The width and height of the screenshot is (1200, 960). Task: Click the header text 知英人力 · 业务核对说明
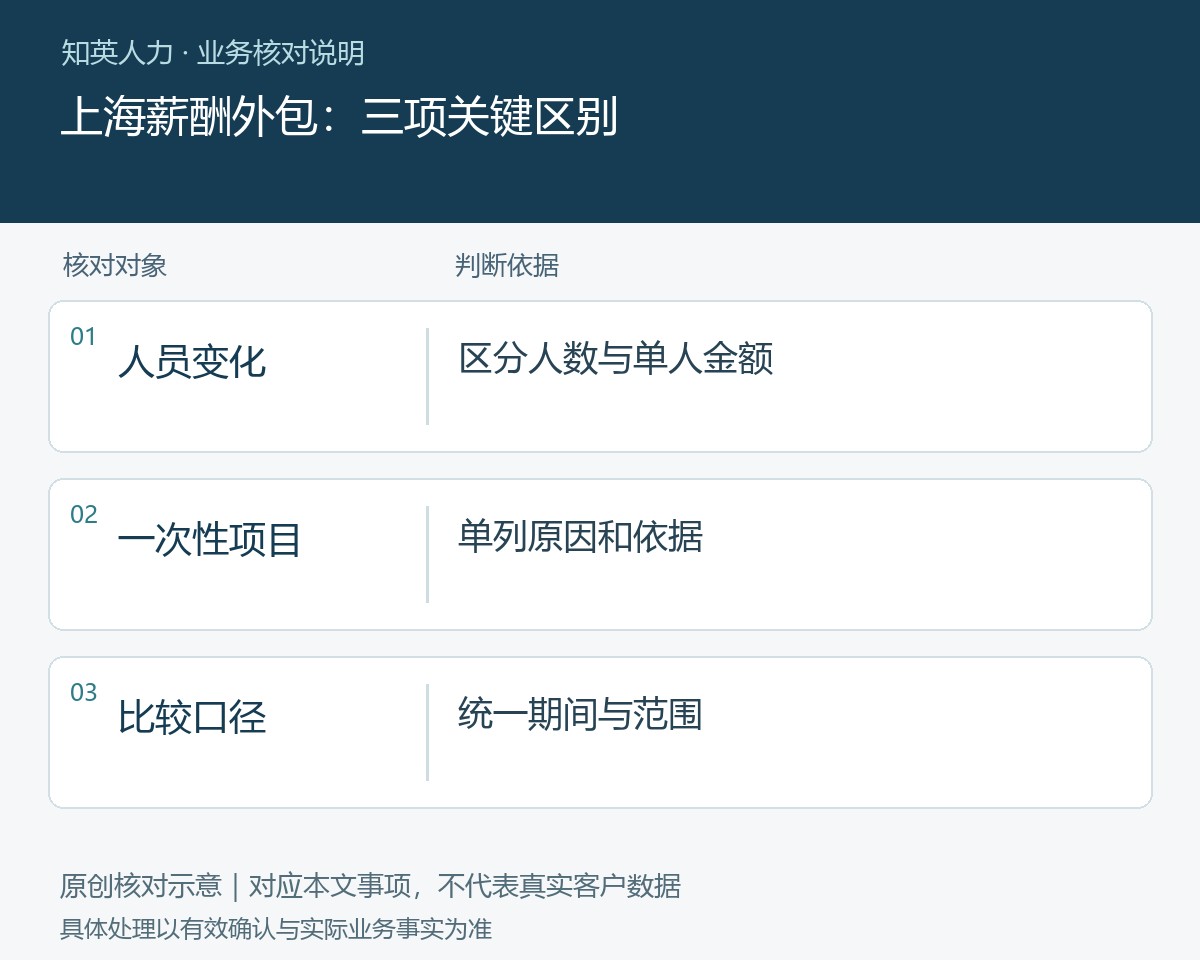pyautogui.click(x=212, y=52)
